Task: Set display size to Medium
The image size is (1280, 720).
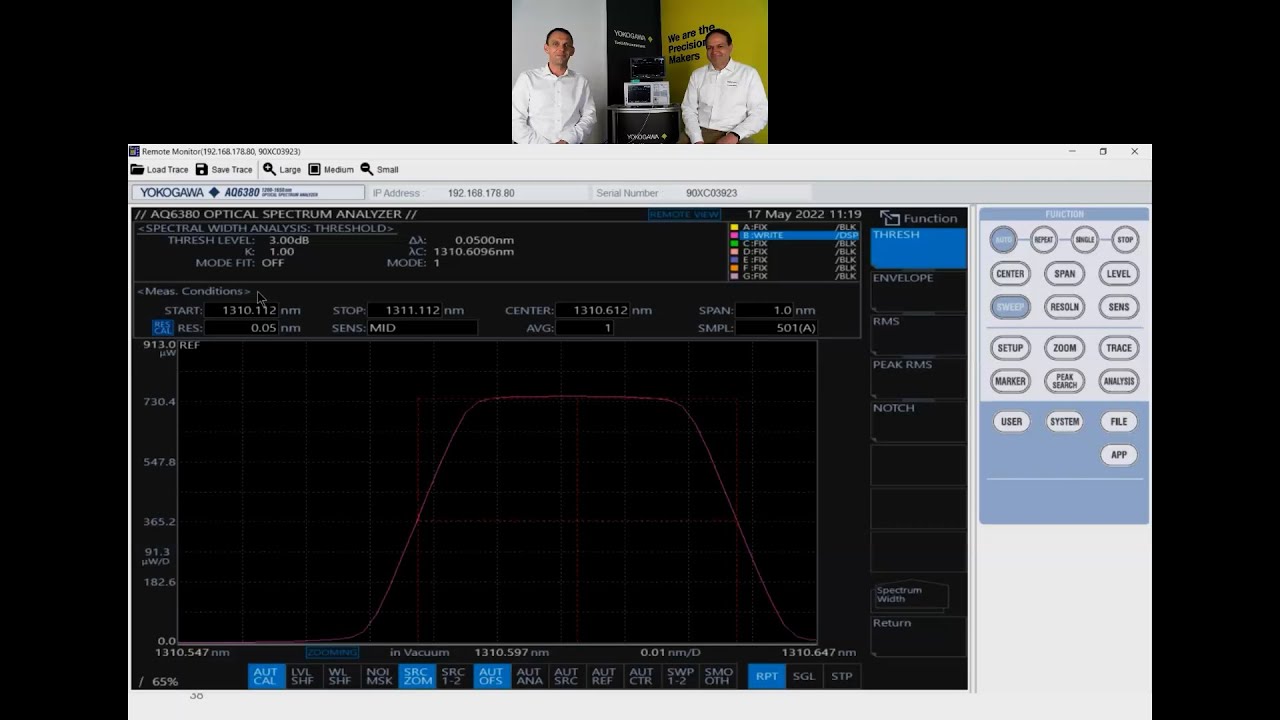Action: pos(331,170)
